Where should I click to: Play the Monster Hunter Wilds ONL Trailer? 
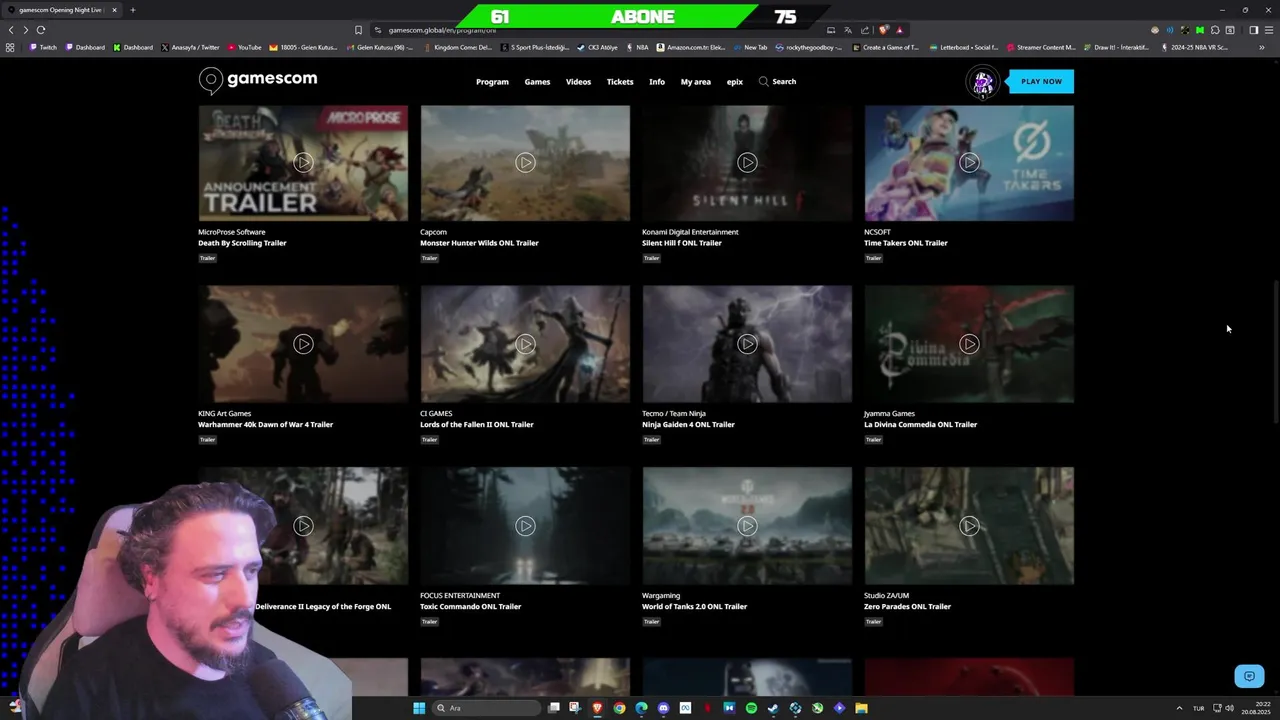[x=525, y=162]
